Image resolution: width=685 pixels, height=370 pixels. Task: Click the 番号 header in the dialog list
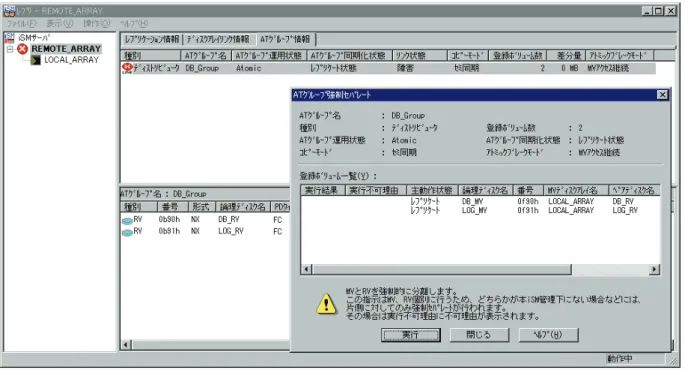coord(527,190)
